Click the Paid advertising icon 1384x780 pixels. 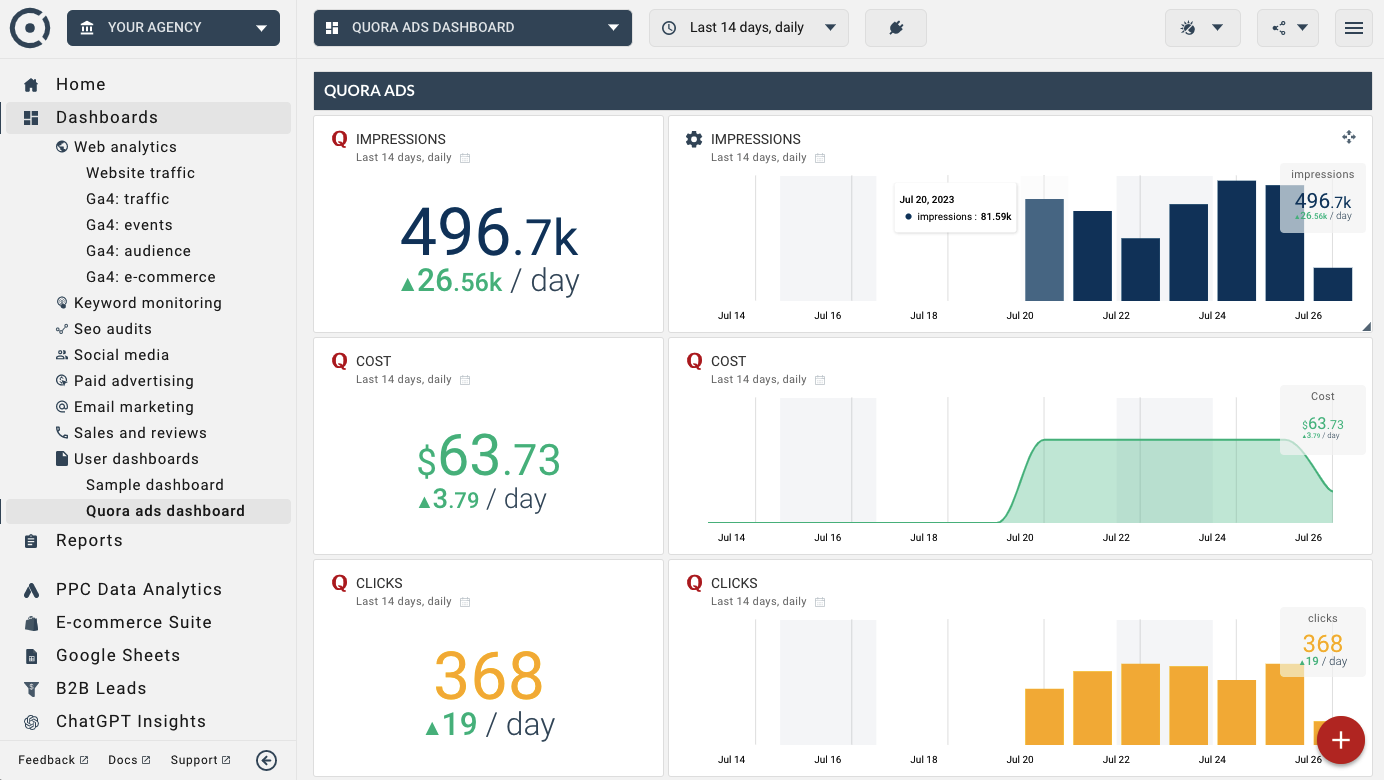[62, 381]
